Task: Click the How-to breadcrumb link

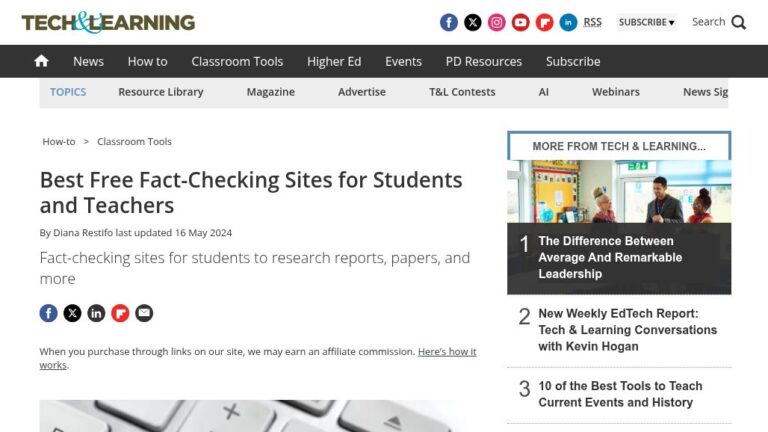Action: [x=58, y=142]
